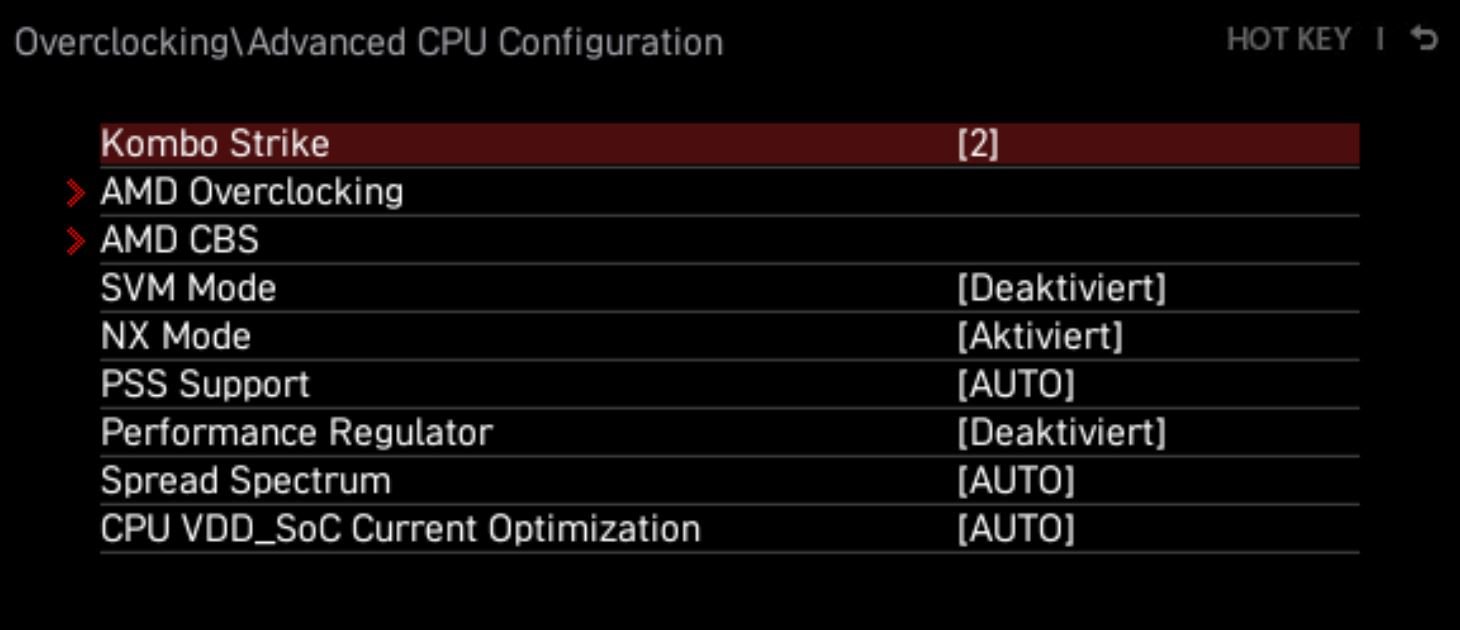Open CPU VDD_SoC Current Optimization AUTO value
Viewport: 1460px width, 630px height.
[1015, 529]
